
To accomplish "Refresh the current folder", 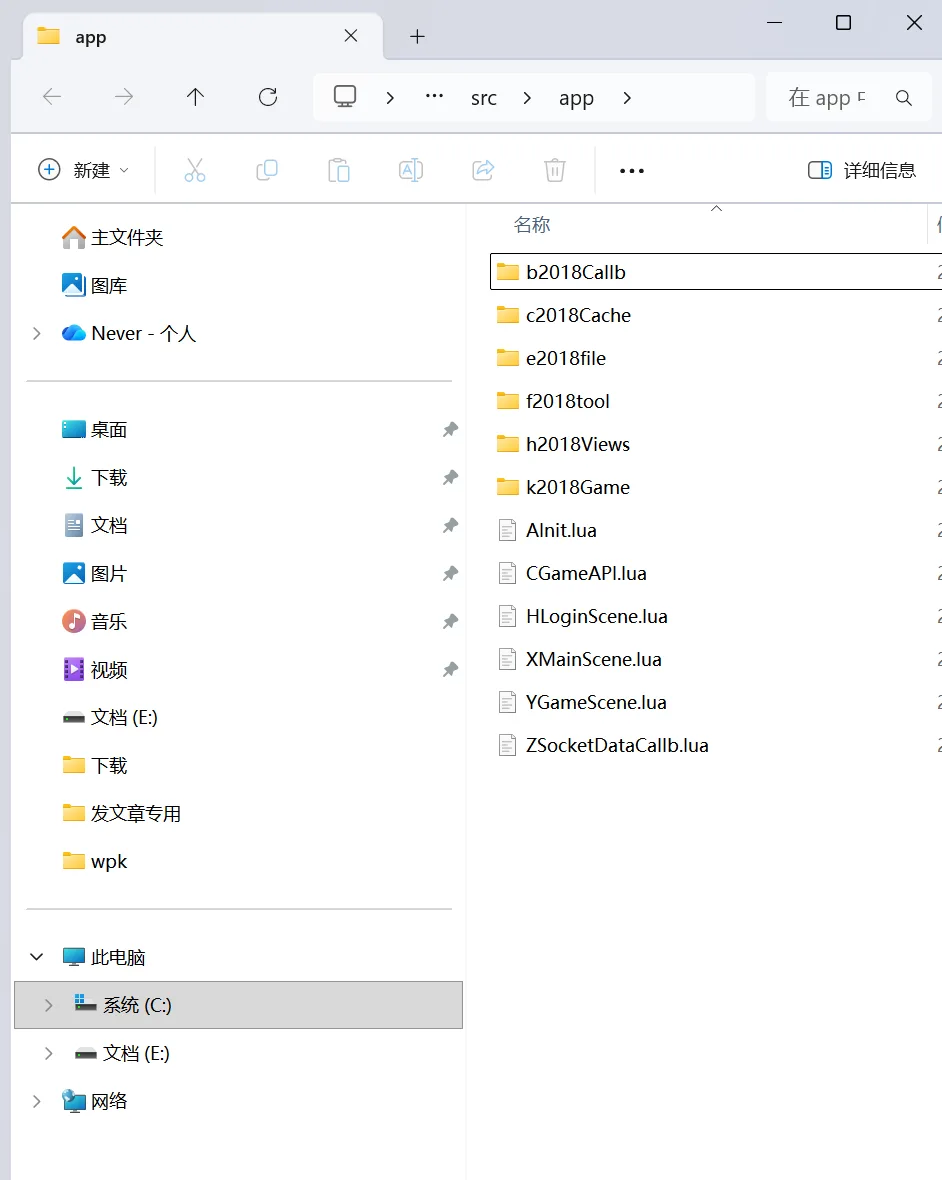I will point(268,96).
